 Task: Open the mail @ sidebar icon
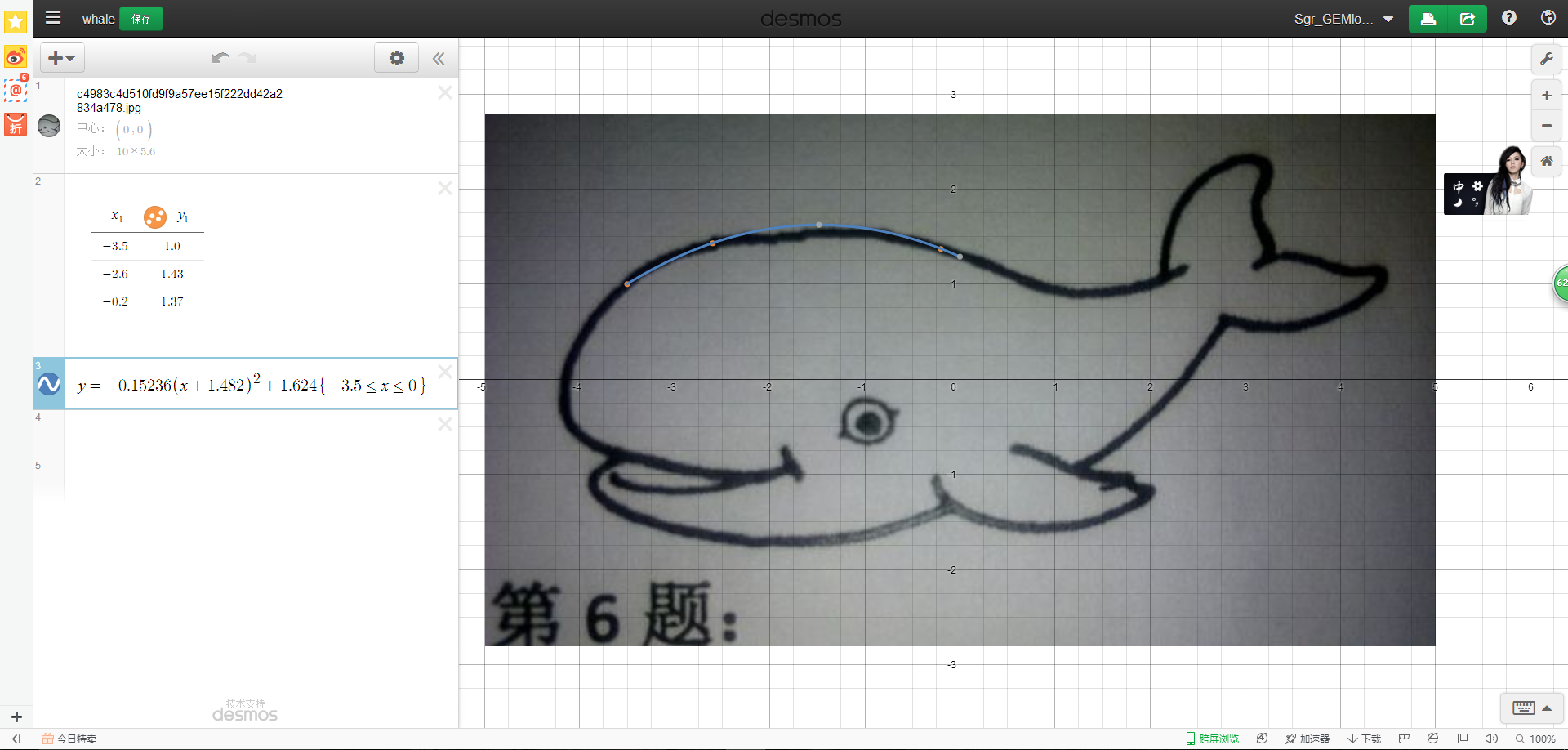(x=16, y=90)
